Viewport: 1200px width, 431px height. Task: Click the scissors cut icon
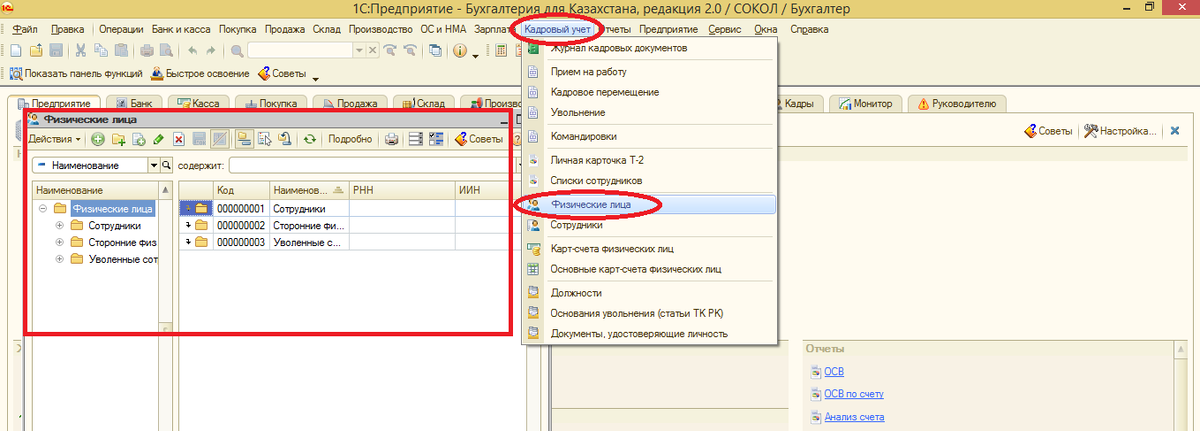[x=80, y=50]
